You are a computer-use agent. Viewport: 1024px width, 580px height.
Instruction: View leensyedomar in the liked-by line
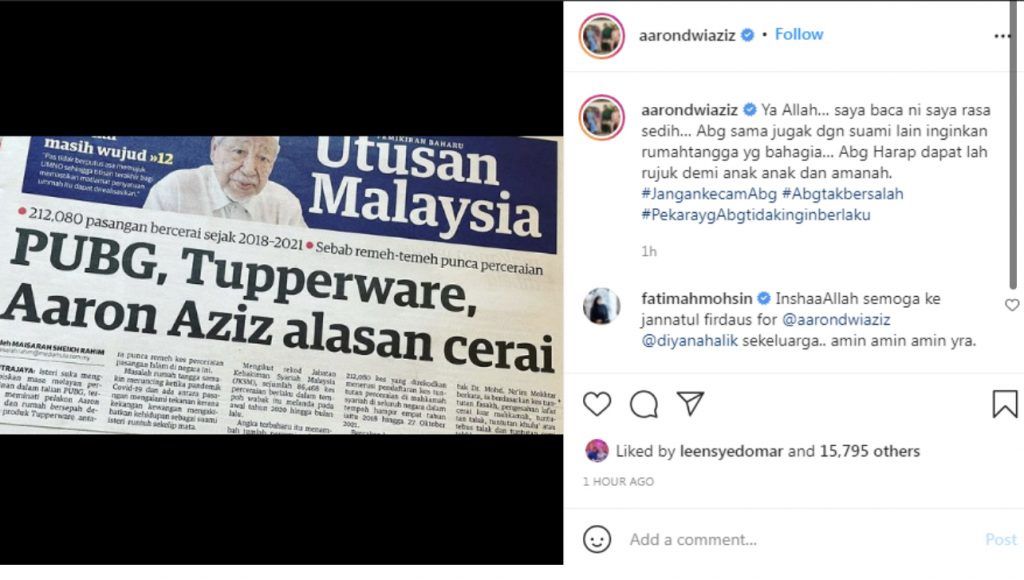[x=731, y=451]
